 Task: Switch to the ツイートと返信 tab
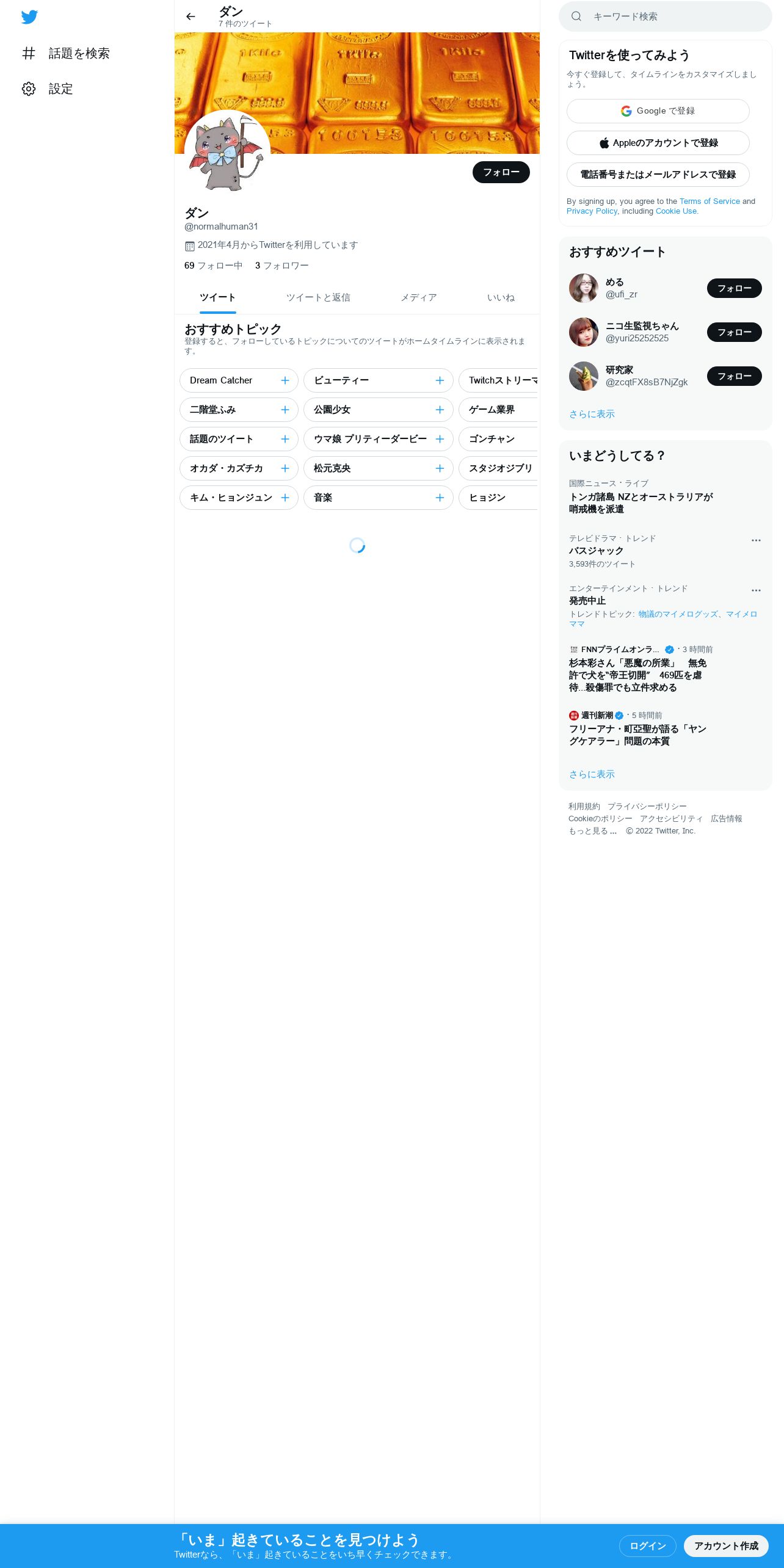pos(318,297)
